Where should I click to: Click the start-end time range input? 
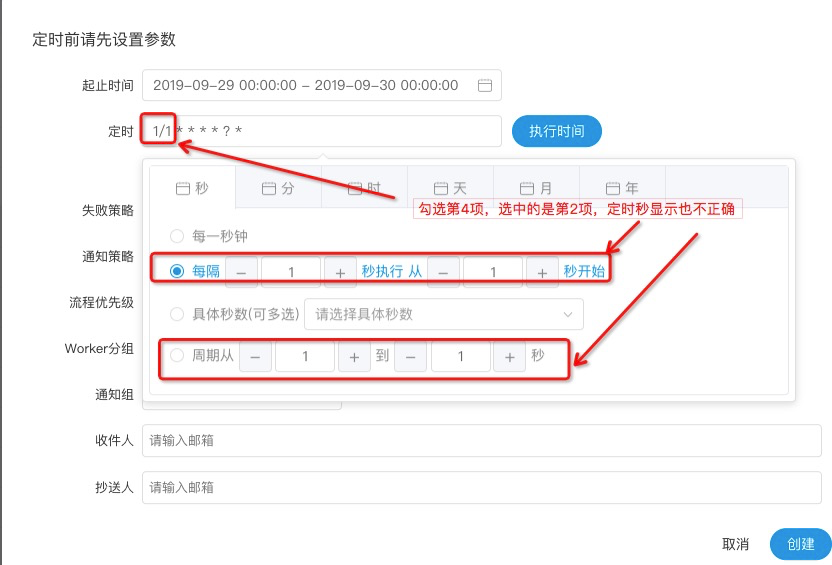[x=322, y=85]
